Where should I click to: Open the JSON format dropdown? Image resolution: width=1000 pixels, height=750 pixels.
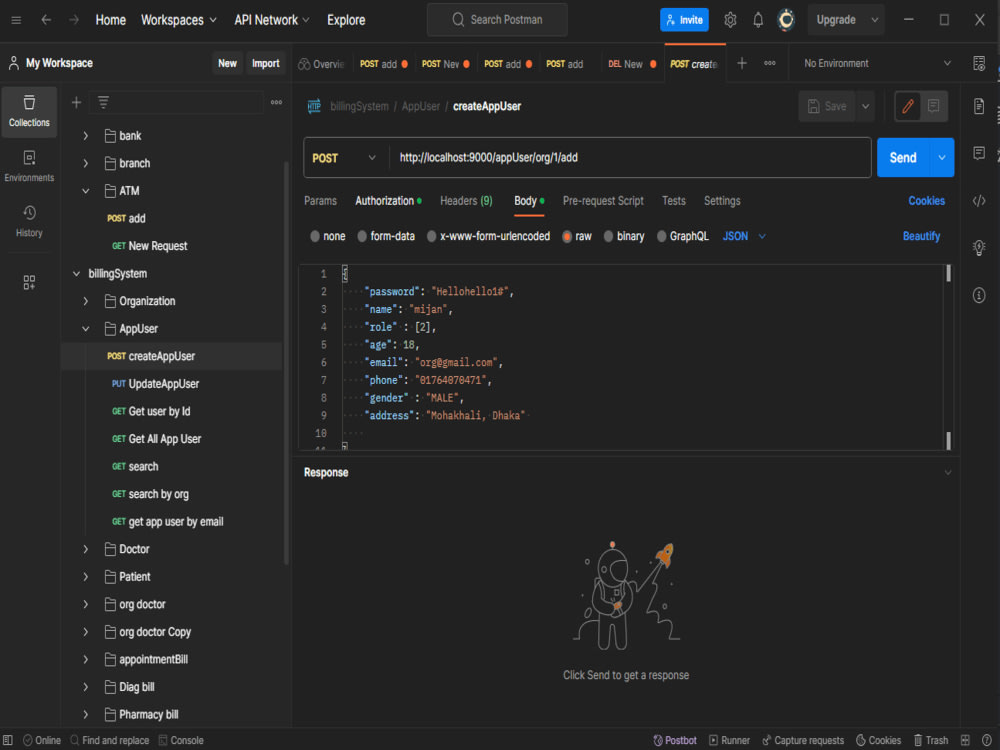pos(744,237)
